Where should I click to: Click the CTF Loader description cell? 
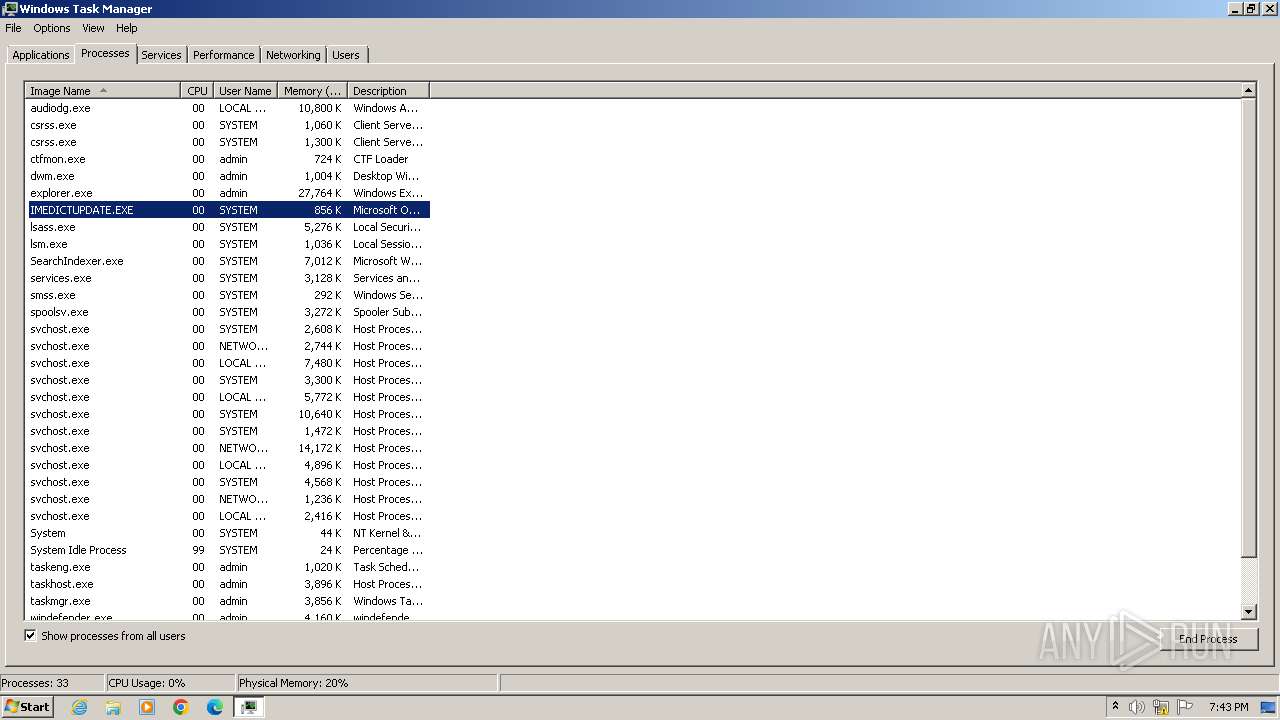[x=381, y=159]
